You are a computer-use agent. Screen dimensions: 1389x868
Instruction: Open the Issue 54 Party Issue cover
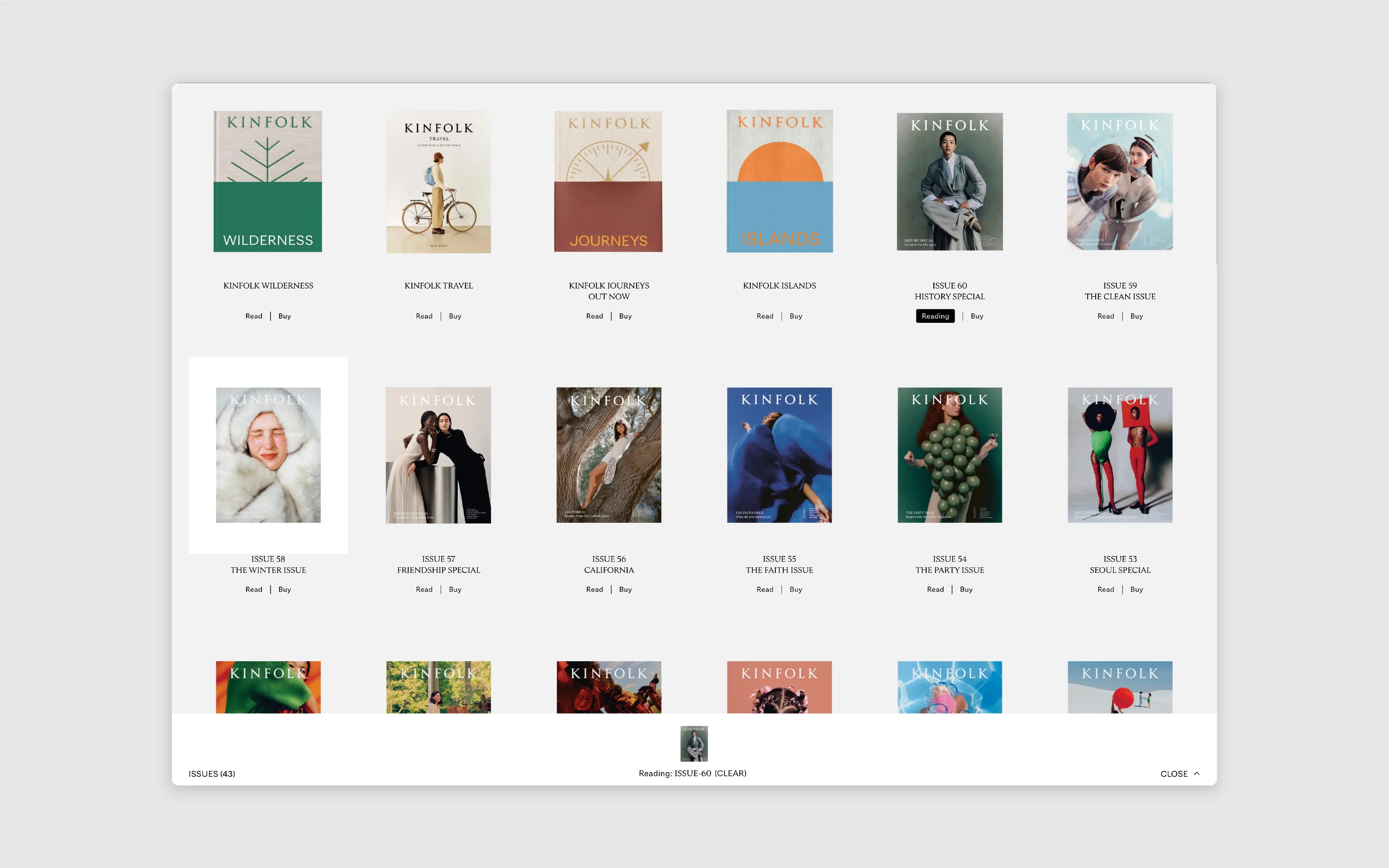coord(950,455)
